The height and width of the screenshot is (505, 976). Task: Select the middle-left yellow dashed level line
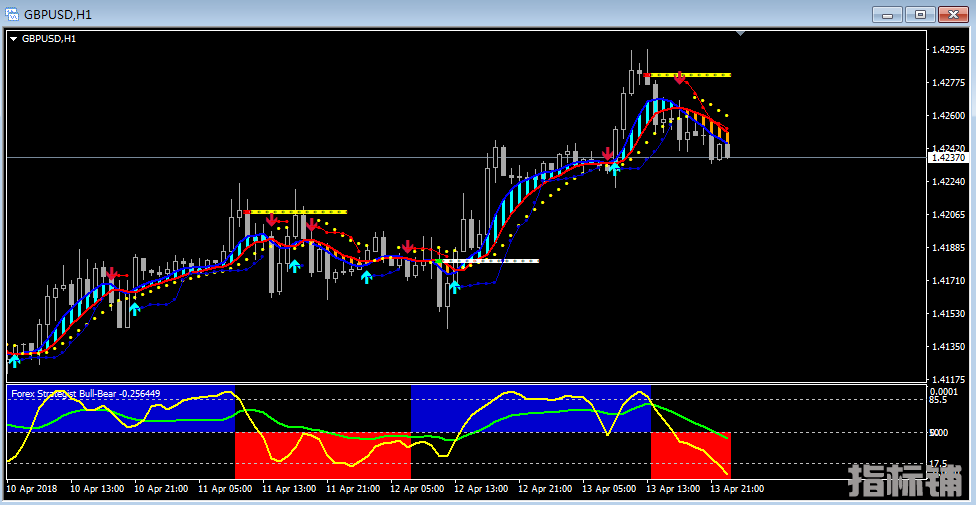(298, 212)
